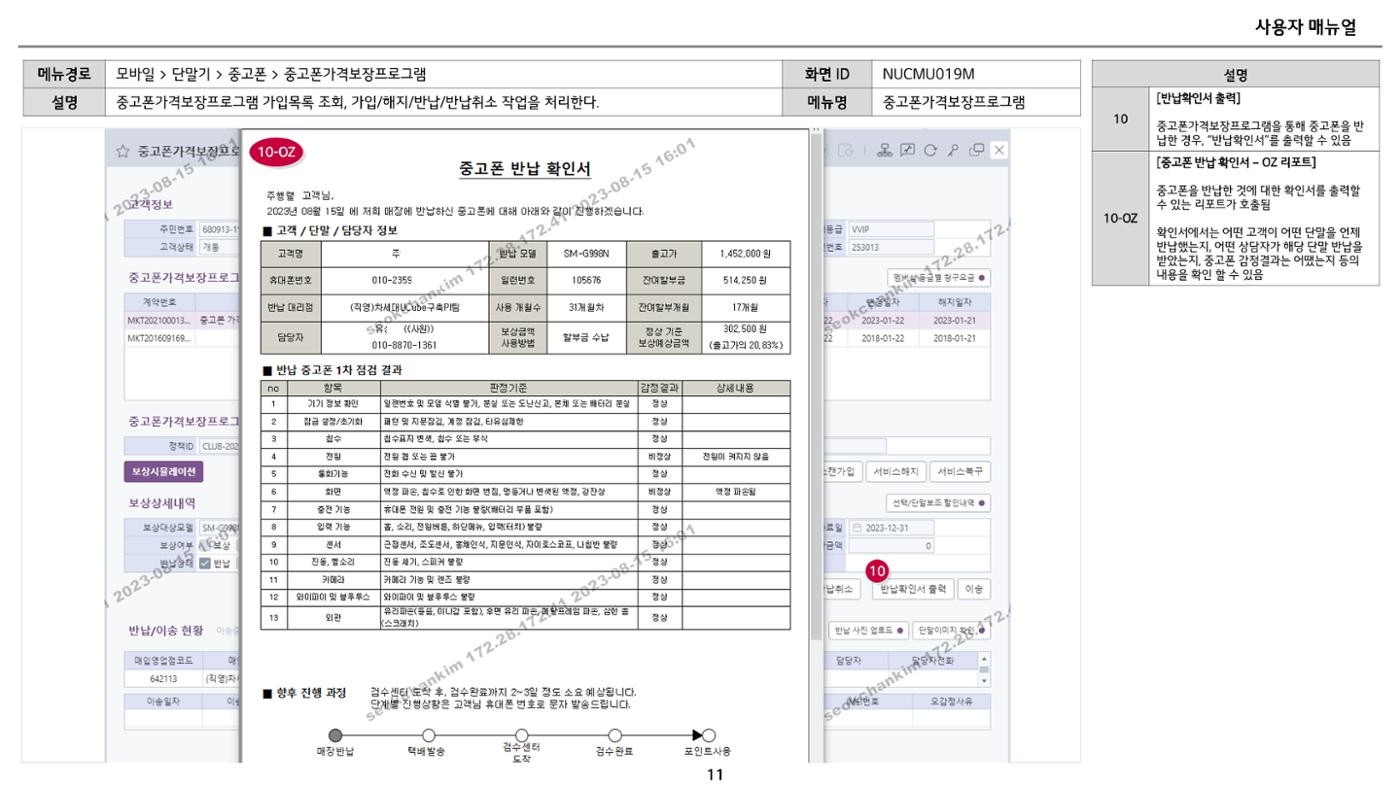This screenshot has height=788, width=1400.
Task: Refresh the screen with the circular arrow icon
Action: click(931, 151)
